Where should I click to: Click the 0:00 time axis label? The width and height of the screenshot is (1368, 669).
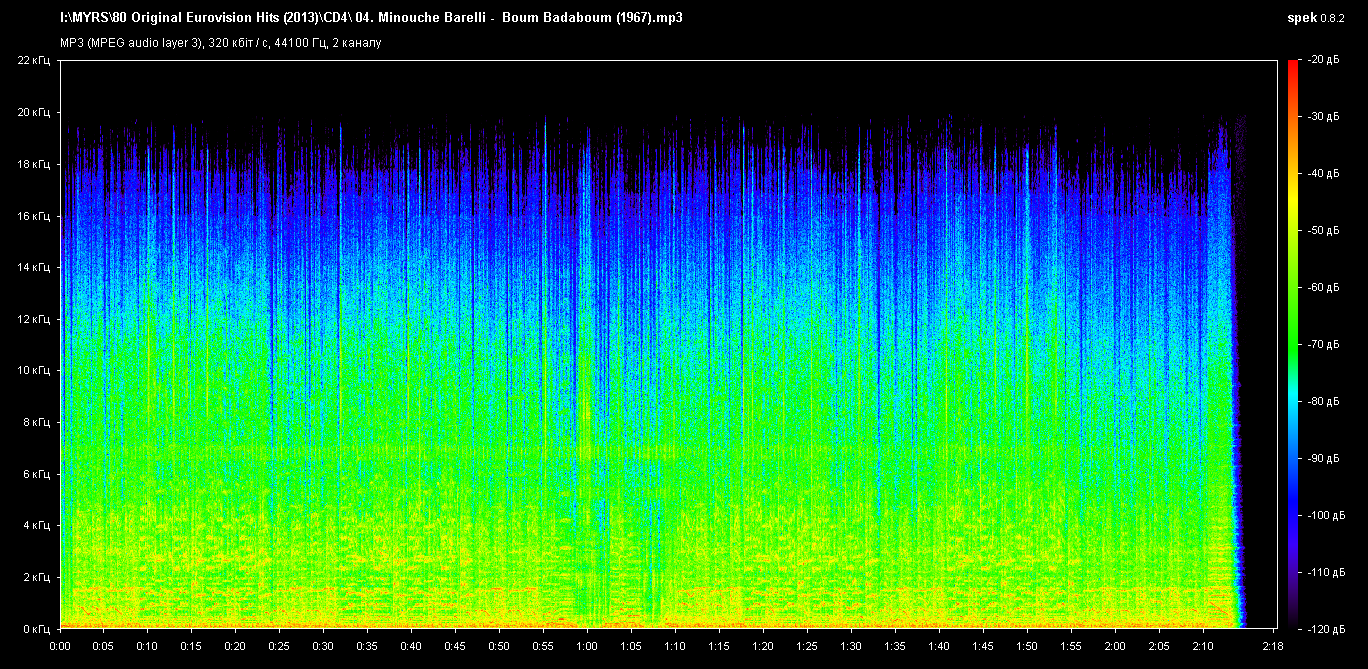click(x=61, y=646)
